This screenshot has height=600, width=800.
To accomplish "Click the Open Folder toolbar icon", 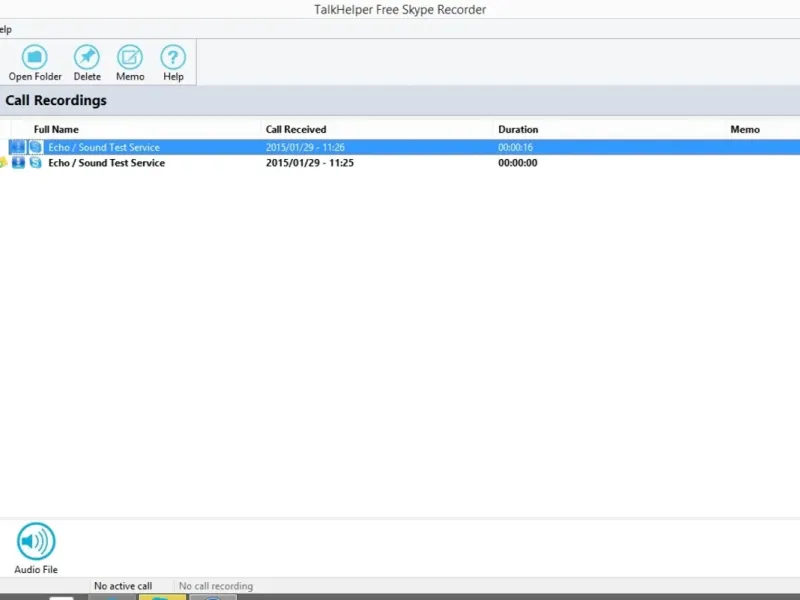I will pyautogui.click(x=35, y=57).
